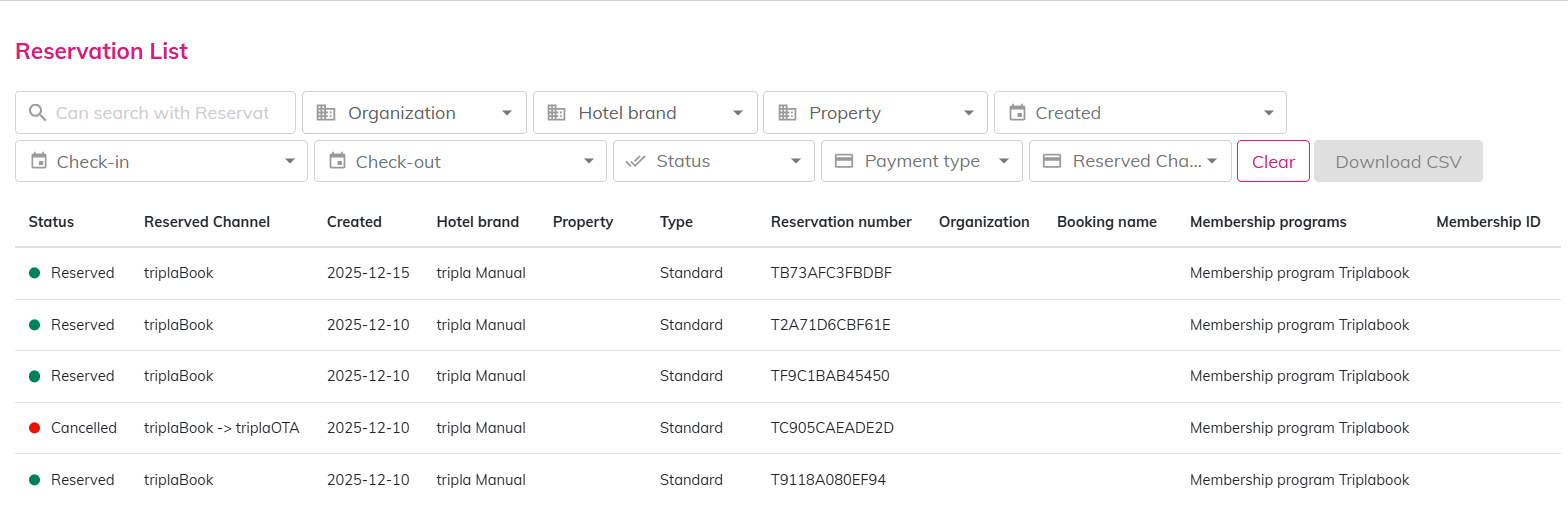Click the Status column header

[x=51, y=222]
